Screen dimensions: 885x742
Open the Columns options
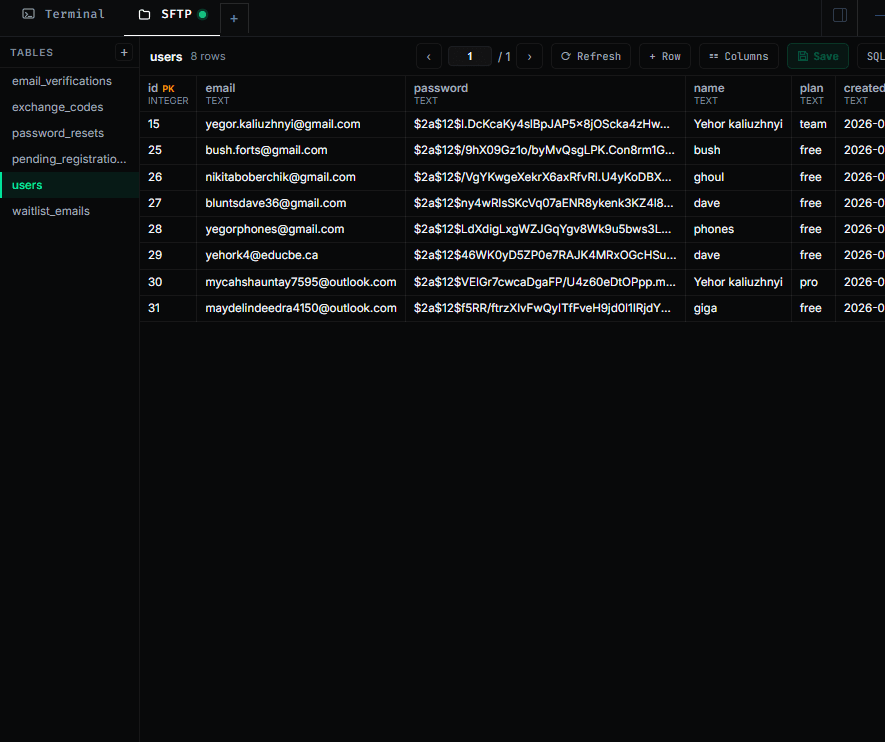[739, 56]
